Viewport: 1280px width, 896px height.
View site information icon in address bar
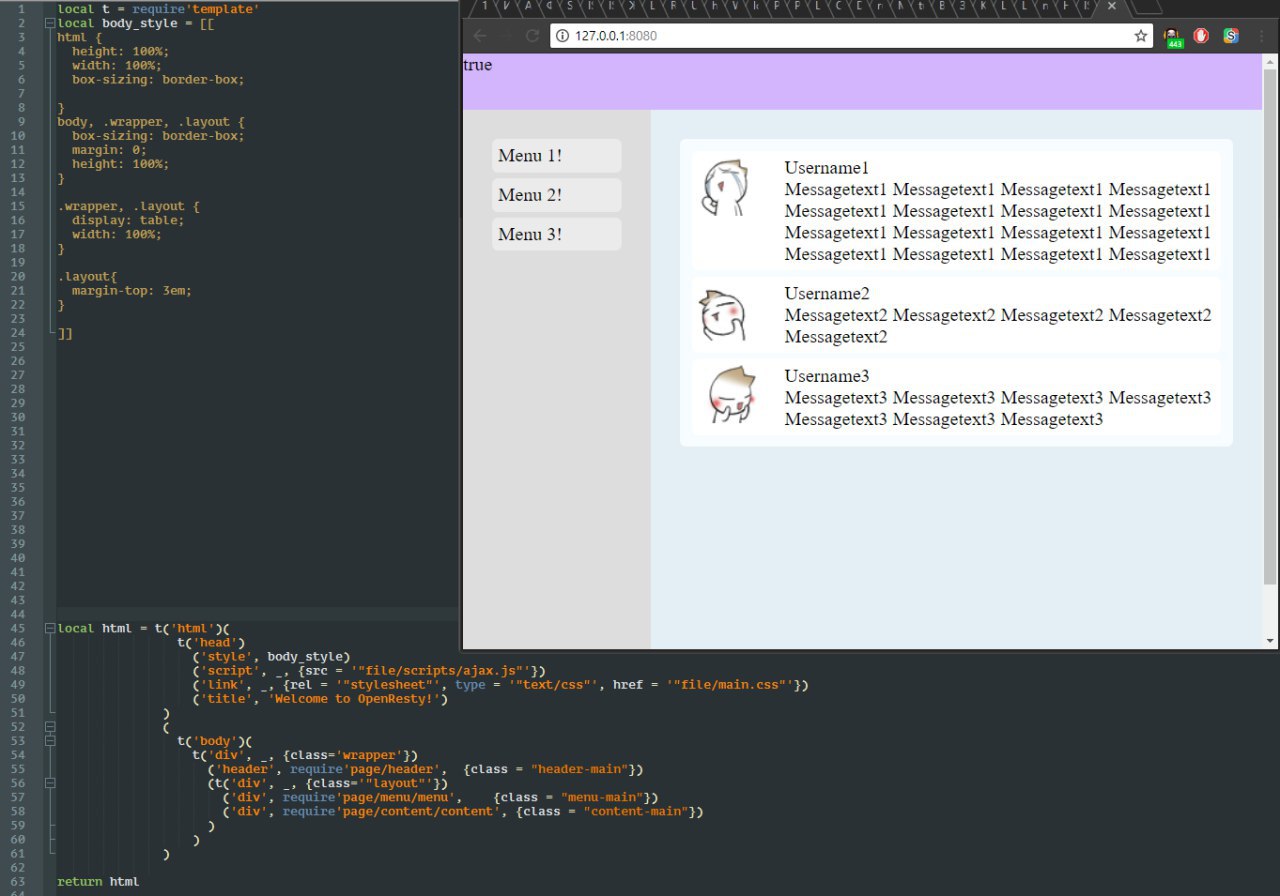click(562, 36)
